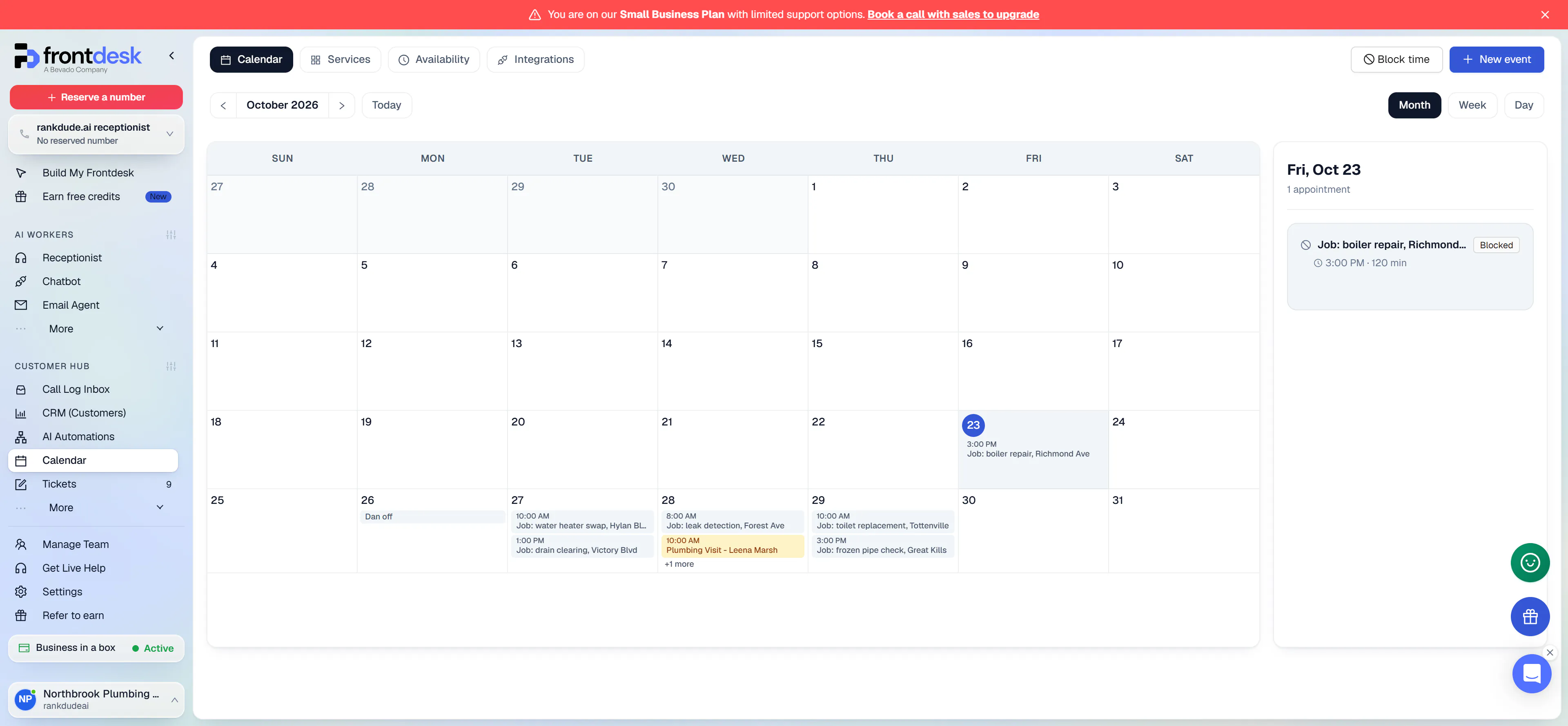Close the red upgrade banner
Image resolution: width=1568 pixels, height=726 pixels.
1545,15
